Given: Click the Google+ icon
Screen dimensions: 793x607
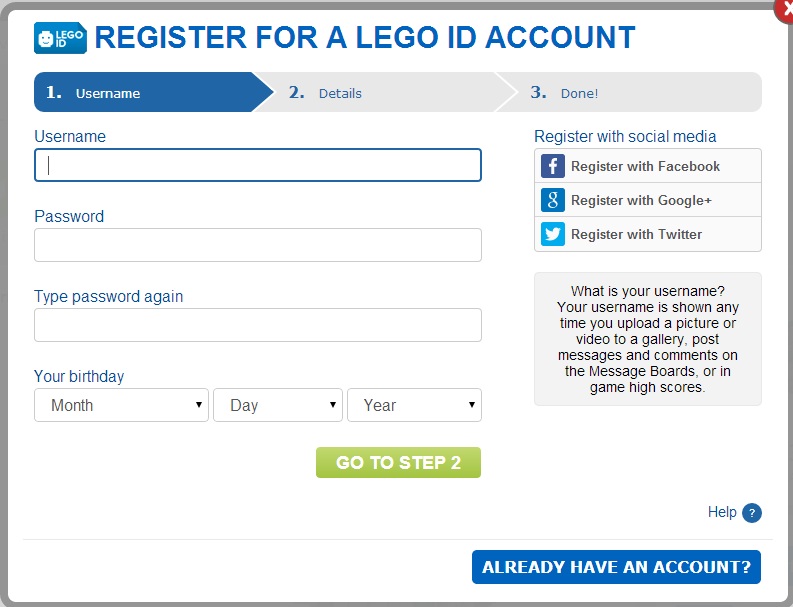Looking at the screenshot, I should point(553,200).
